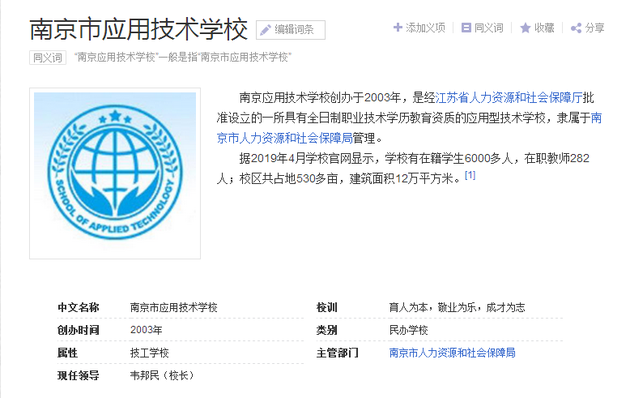Screen dimensions: 630x398
Task: Click the 创办时间 field label
Action: (x=78, y=330)
